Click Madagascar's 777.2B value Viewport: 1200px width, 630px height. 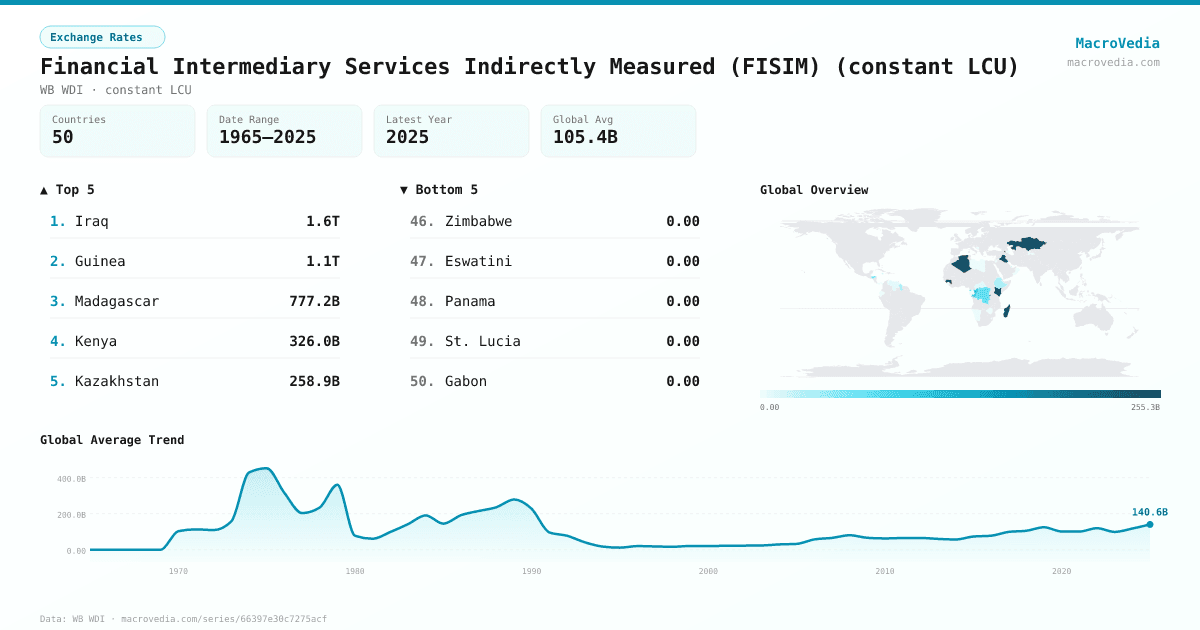click(314, 301)
